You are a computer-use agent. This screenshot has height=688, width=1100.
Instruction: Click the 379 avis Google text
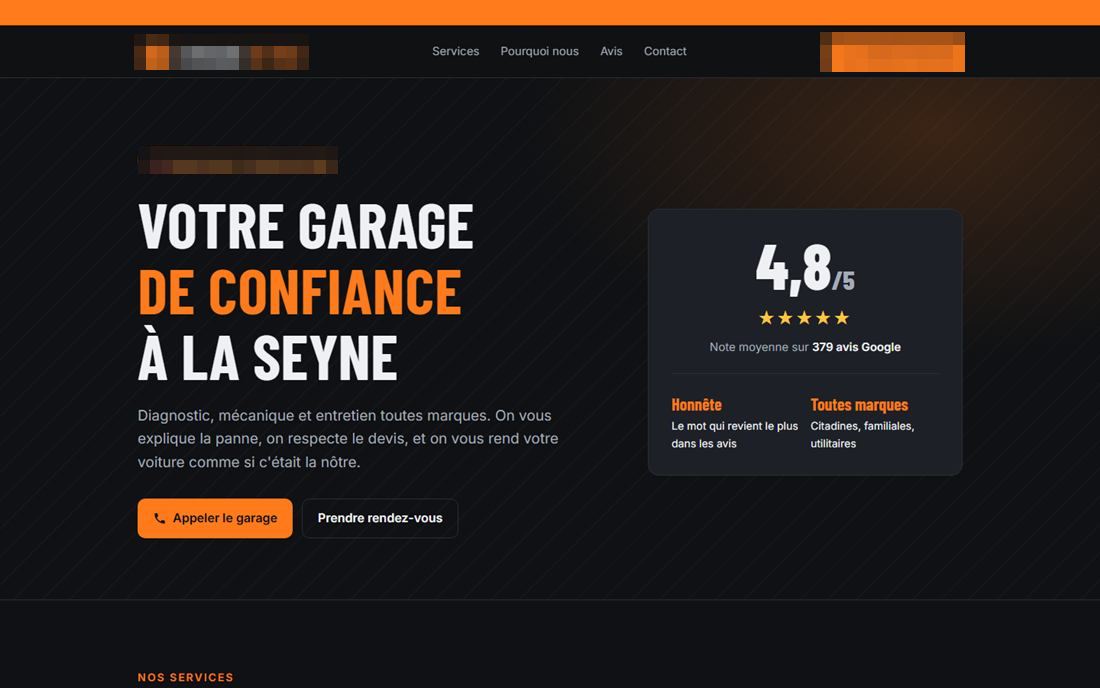[856, 347]
